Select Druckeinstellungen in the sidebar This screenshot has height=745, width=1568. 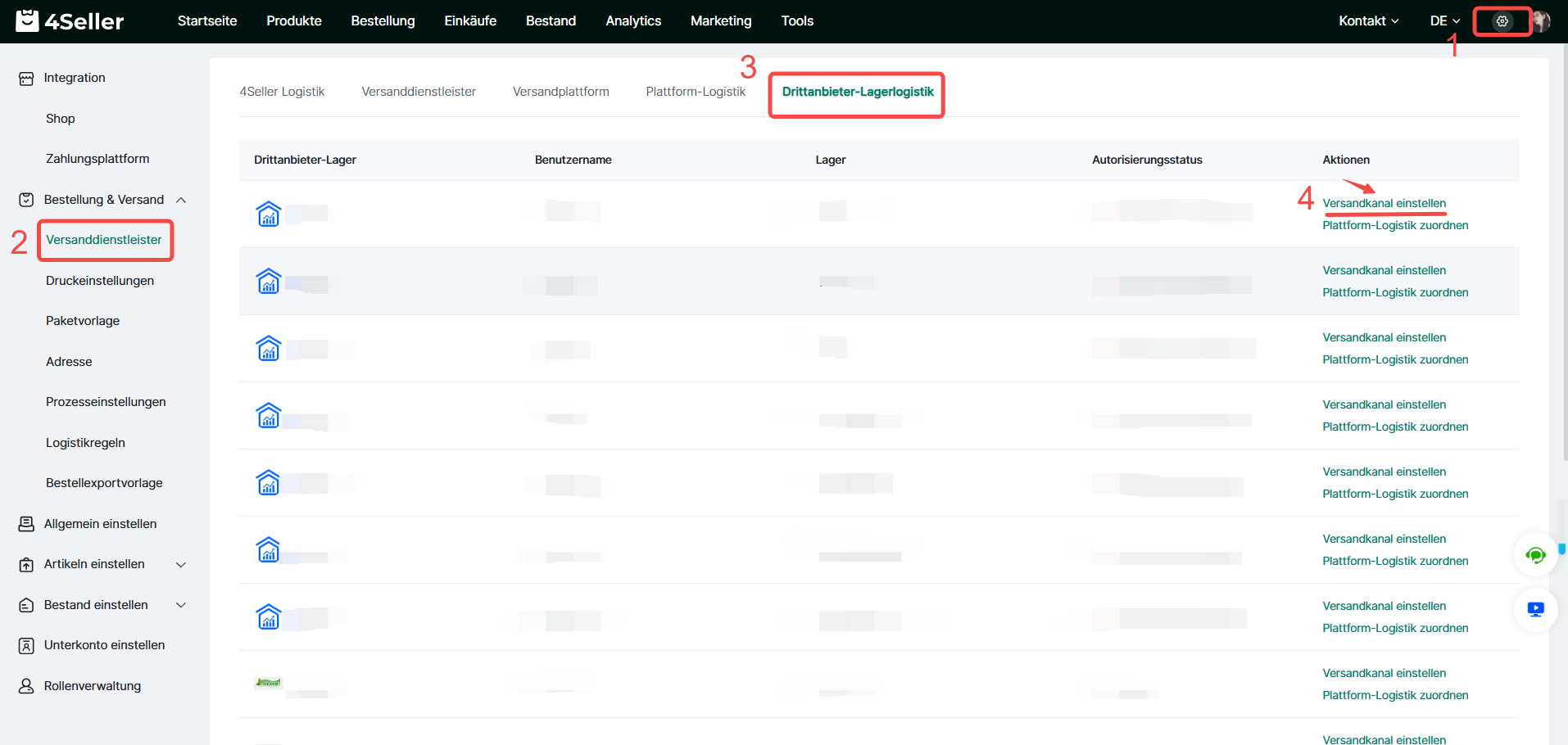[100, 281]
